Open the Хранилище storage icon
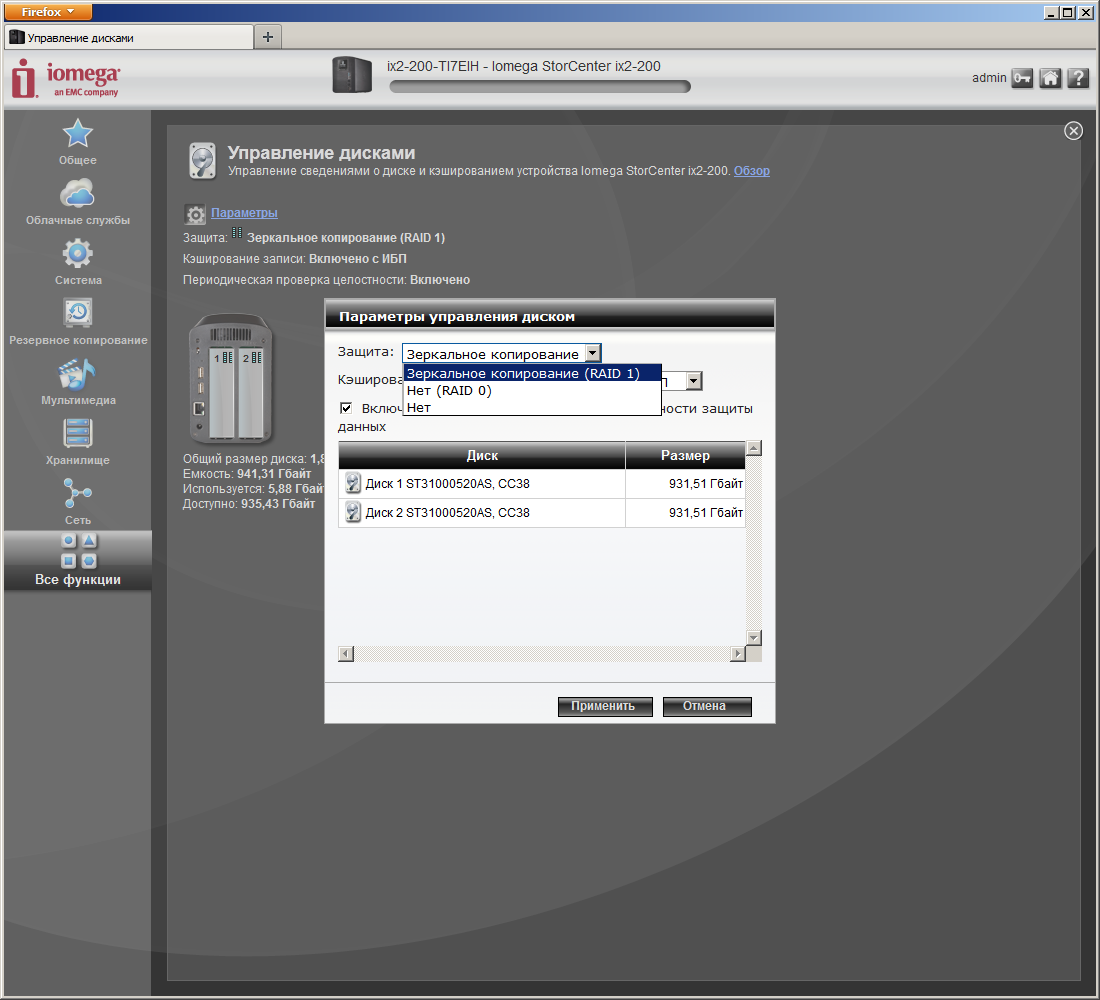1100x1000 pixels. [x=77, y=433]
